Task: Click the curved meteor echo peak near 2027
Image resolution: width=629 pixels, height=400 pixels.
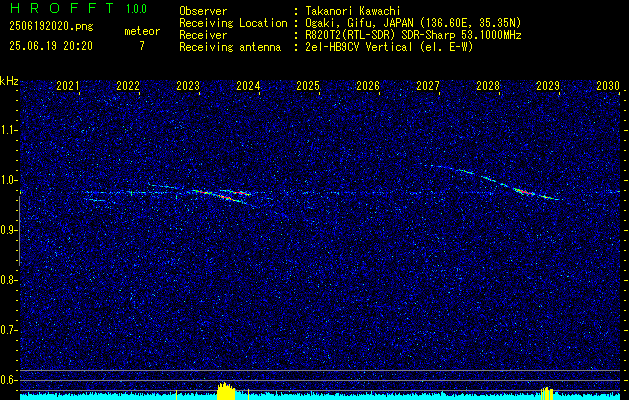Action: point(433,165)
